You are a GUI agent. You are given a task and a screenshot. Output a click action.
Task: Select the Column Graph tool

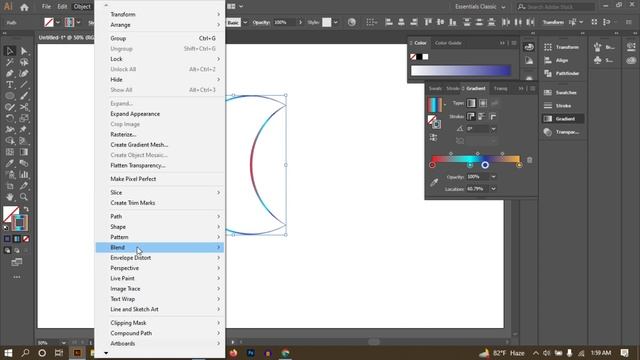[x=24, y=175]
